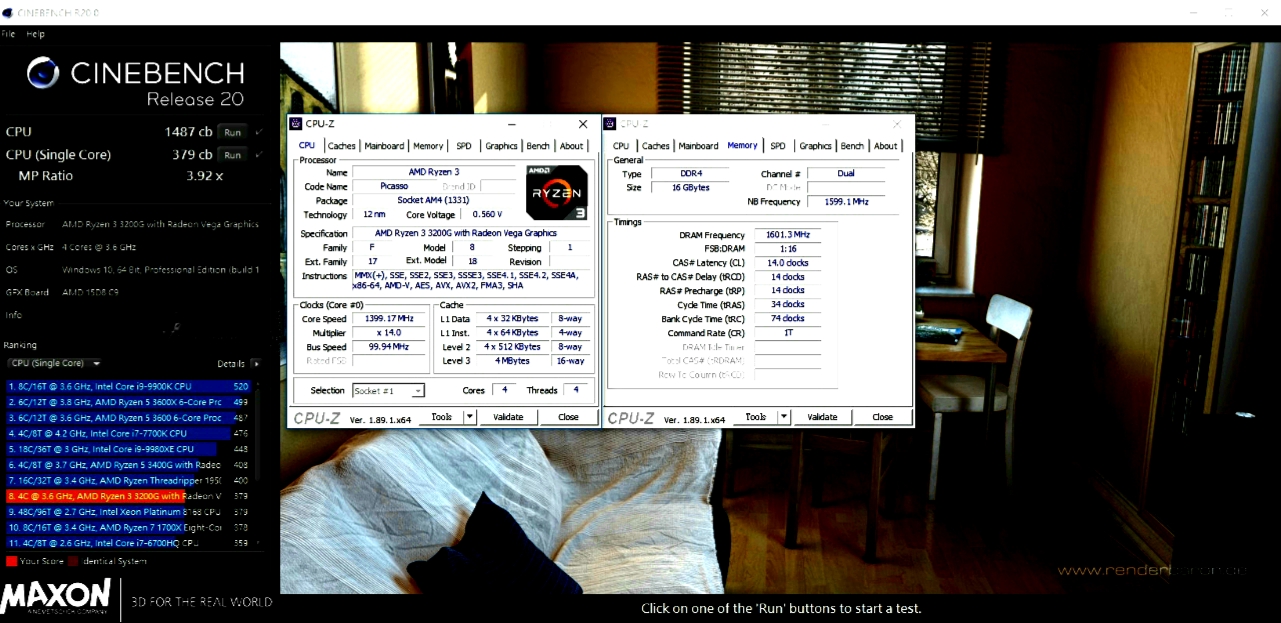Switch to SPD tab in left CPU-Z
The width and height of the screenshot is (1281, 623).
click(464, 146)
